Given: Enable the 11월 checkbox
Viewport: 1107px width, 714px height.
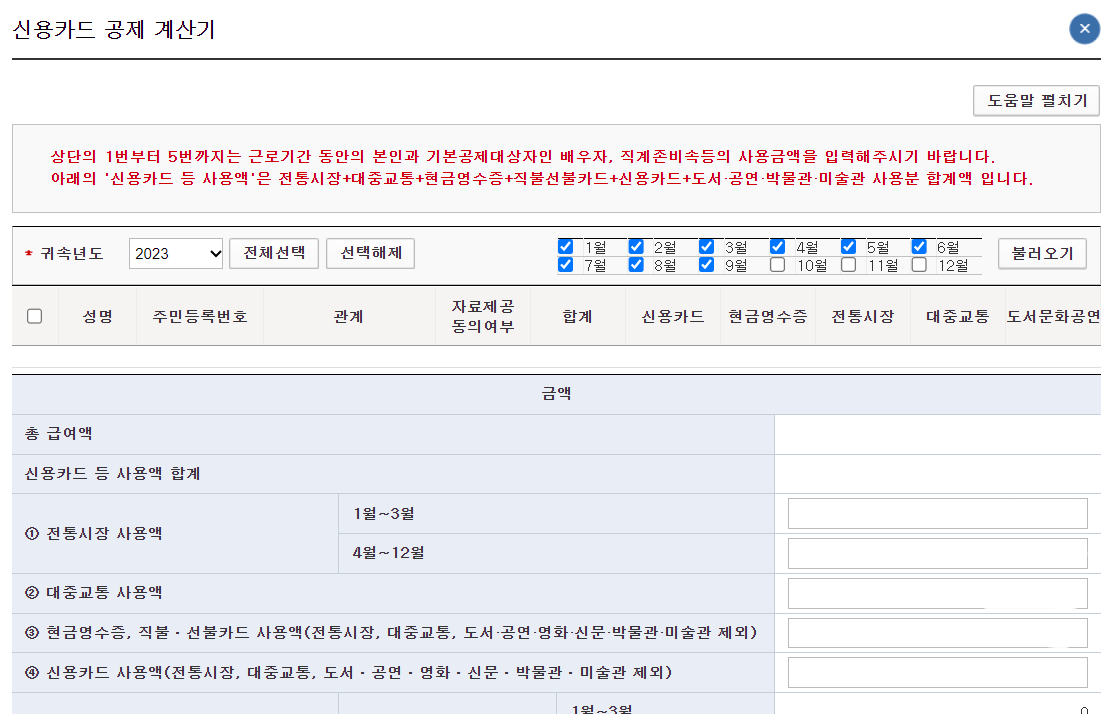Looking at the screenshot, I should [848, 264].
